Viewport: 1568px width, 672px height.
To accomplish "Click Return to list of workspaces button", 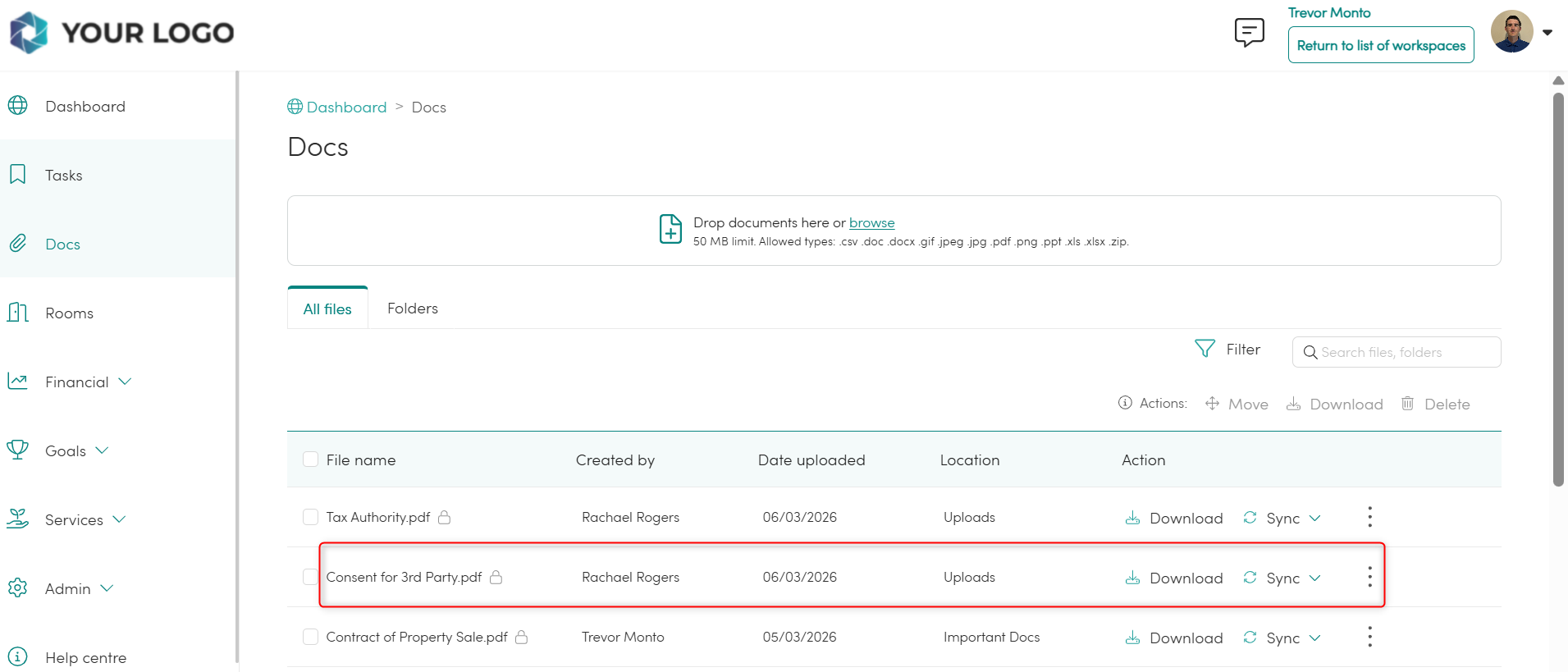I will click(1380, 45).
